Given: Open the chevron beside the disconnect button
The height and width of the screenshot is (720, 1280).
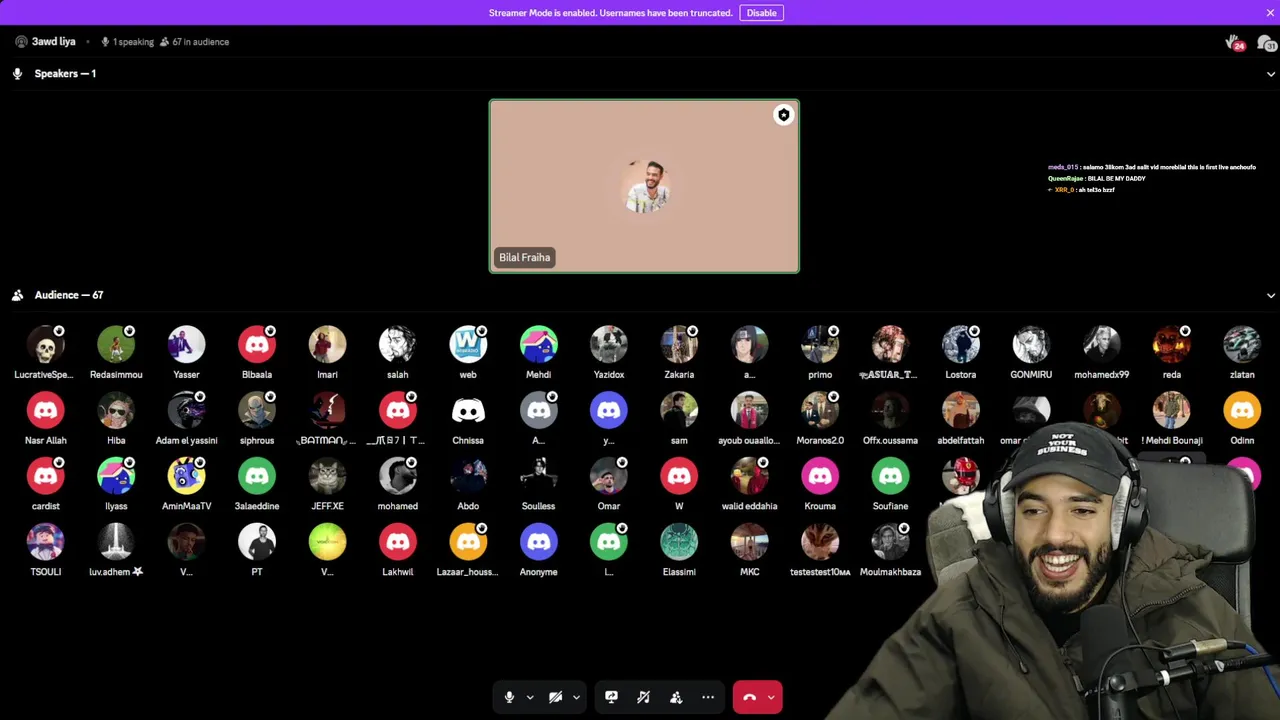Looking at the screenshot, I should point(771,698).
